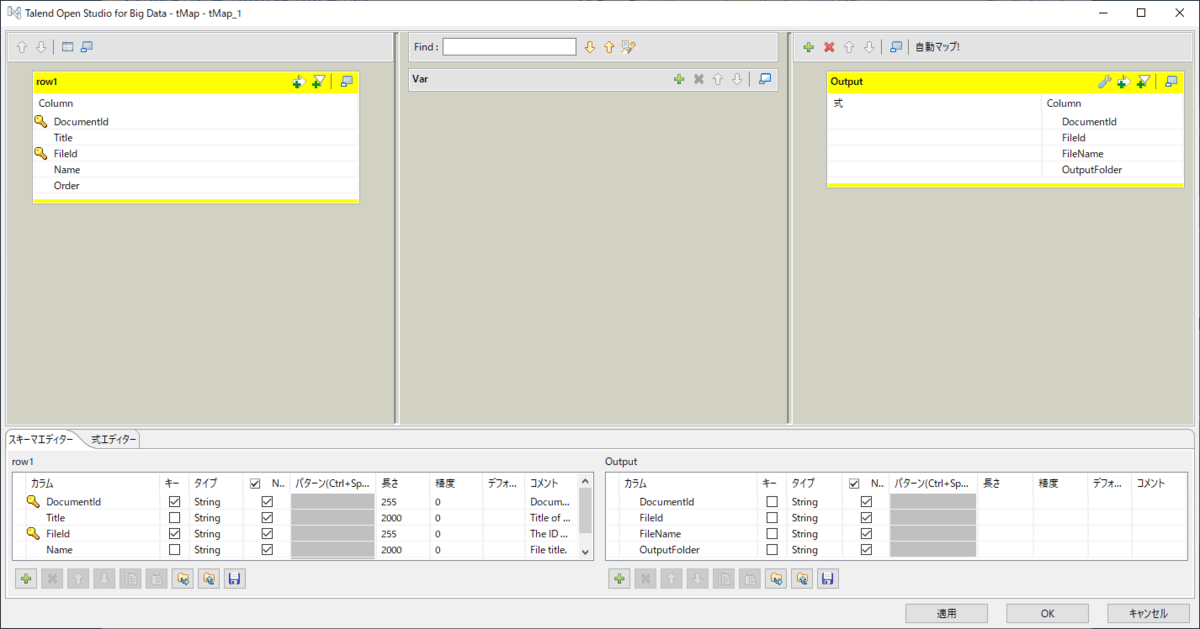This screenshot has width=1200, height=629.
Task: Jump to the next Find match with down arrow
Action: click(590, 47)
